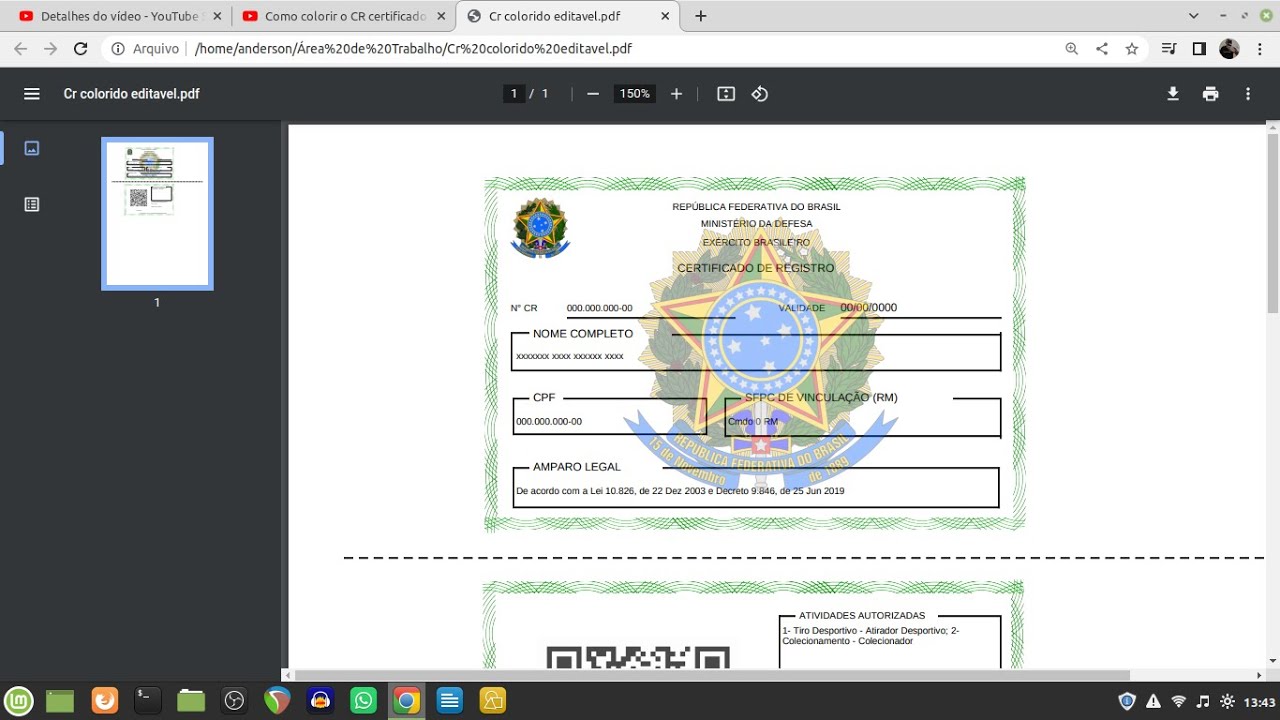Close the Como colorir o CR tab

pos(441,16)
